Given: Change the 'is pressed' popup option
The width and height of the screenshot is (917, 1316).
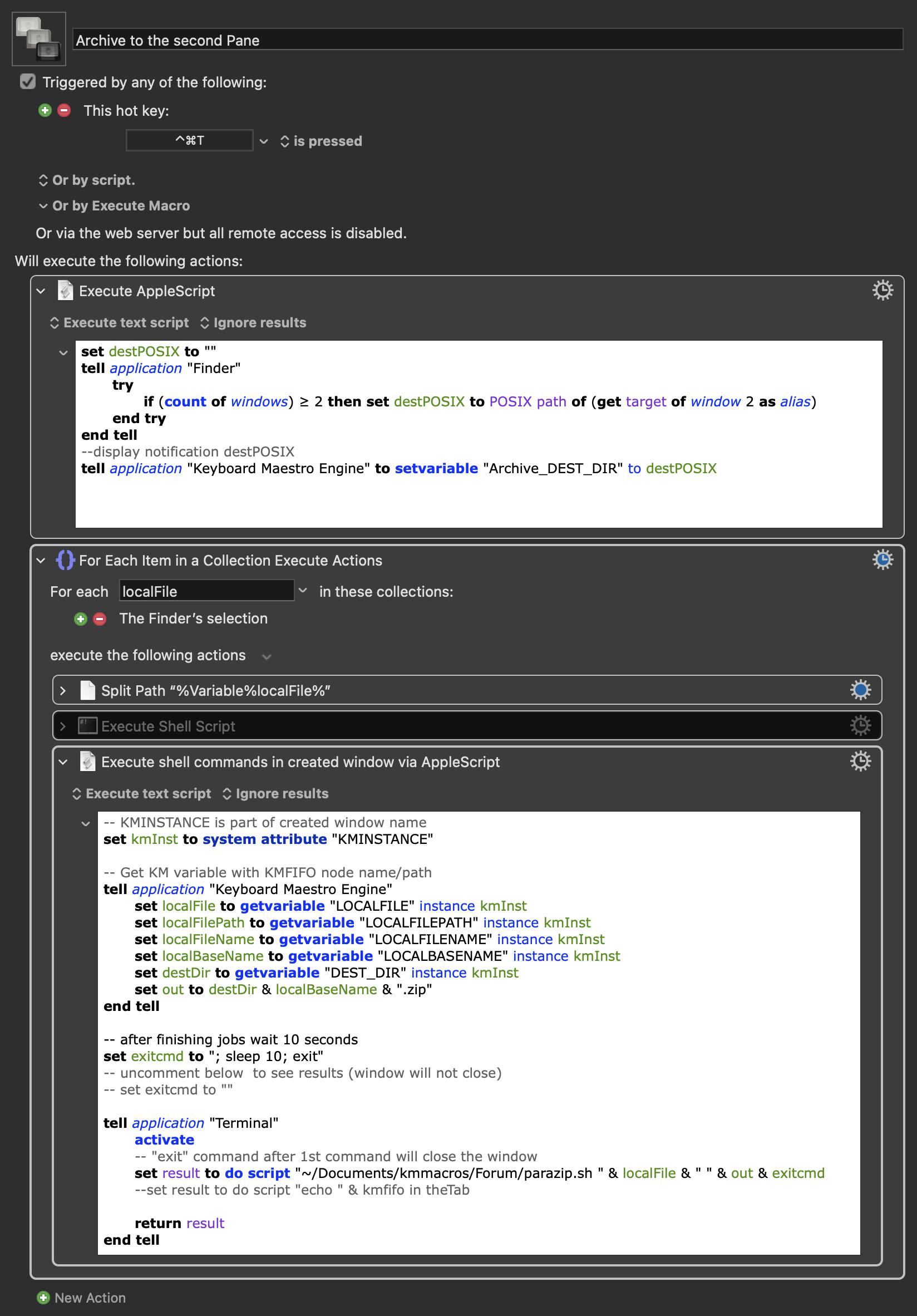Looking at the screenshot, I should click(321, 141).
